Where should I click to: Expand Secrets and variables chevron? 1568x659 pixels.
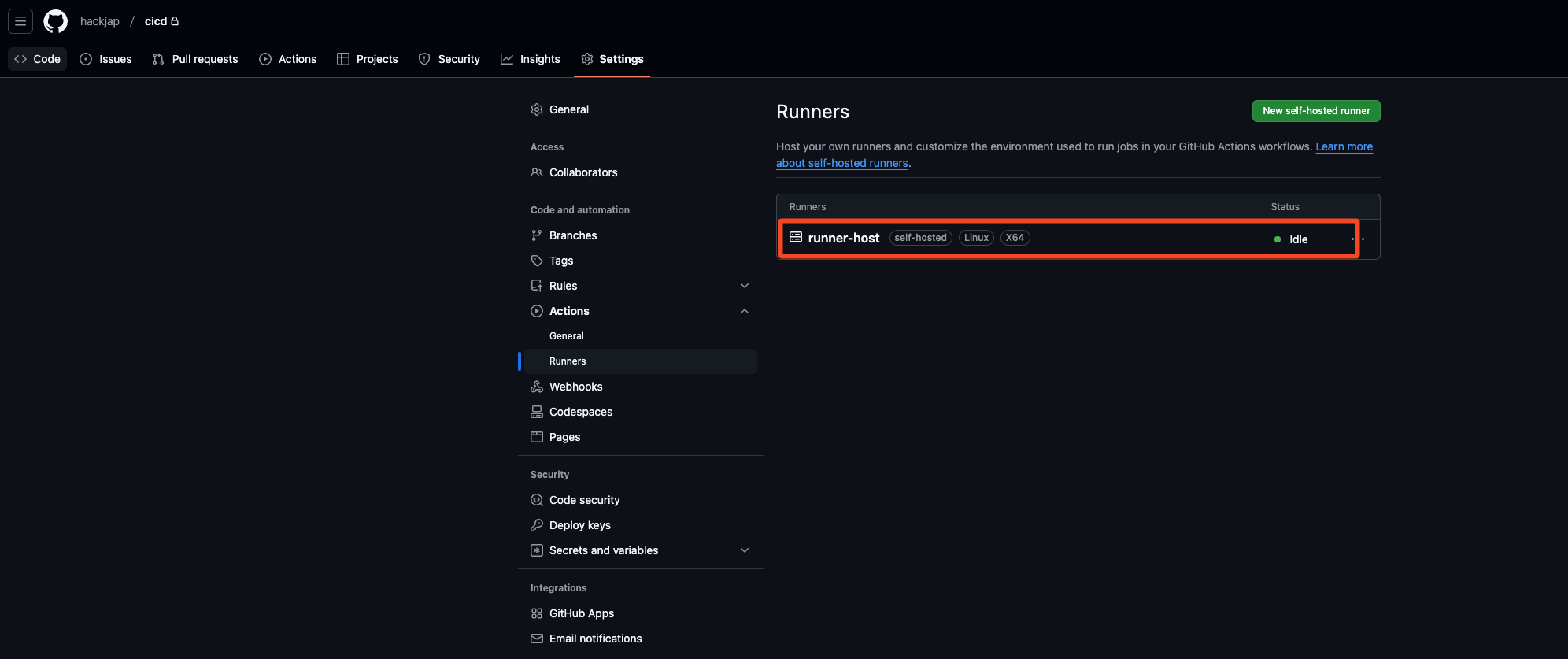745,550
